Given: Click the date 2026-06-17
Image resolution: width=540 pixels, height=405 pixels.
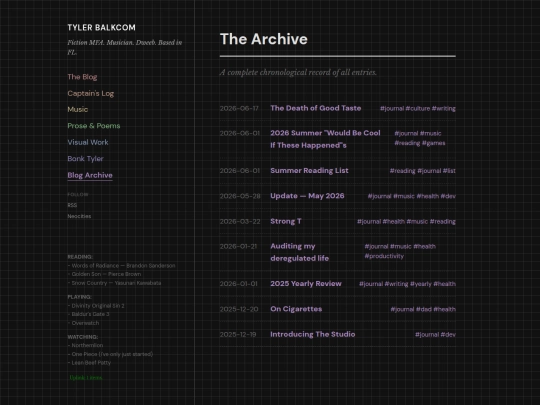Looking at the screenshot, I should (239, 108).
